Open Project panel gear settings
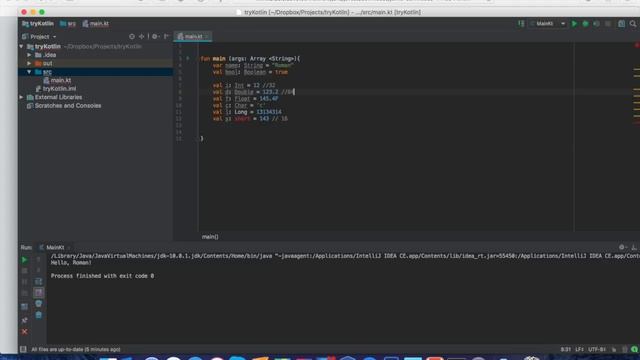Screen dimensions: 640x360 (x=155, y=37)
